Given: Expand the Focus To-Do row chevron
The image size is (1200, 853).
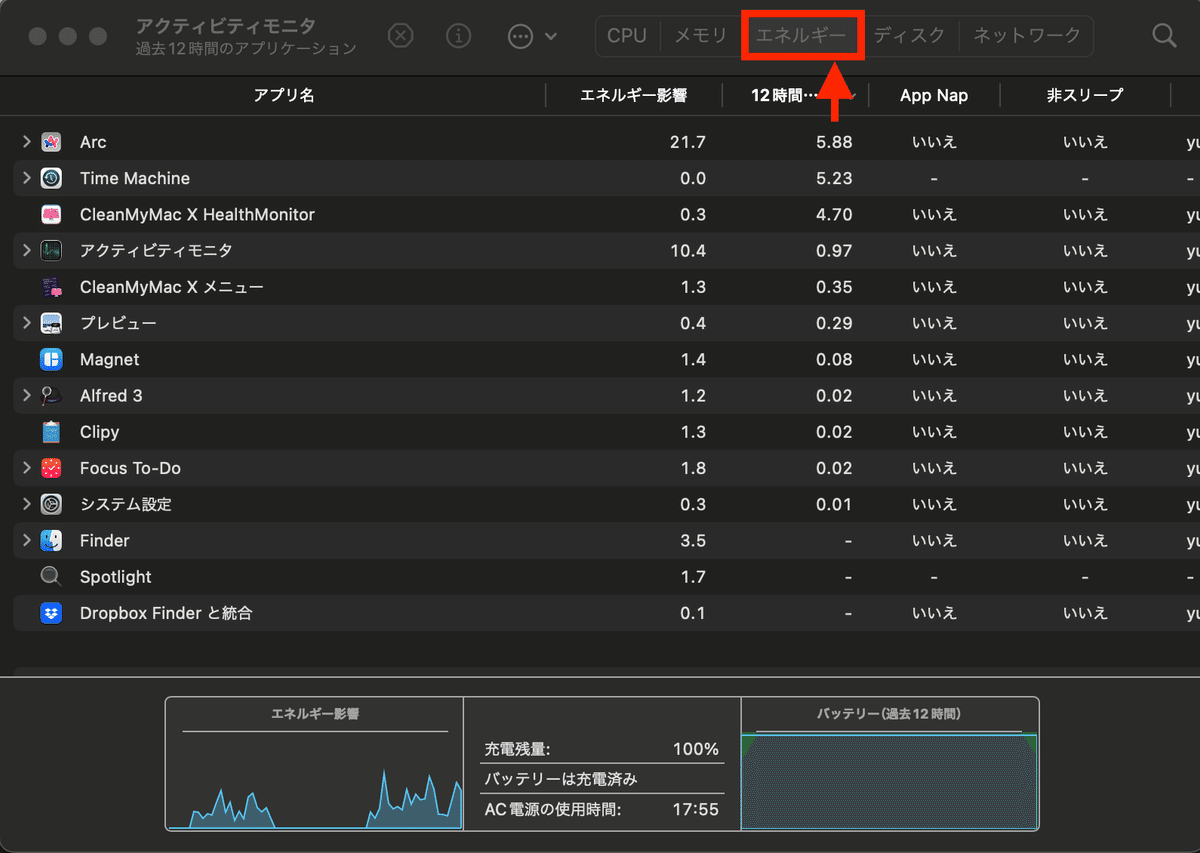Looking at the screenshot, I should coord(27,468).
